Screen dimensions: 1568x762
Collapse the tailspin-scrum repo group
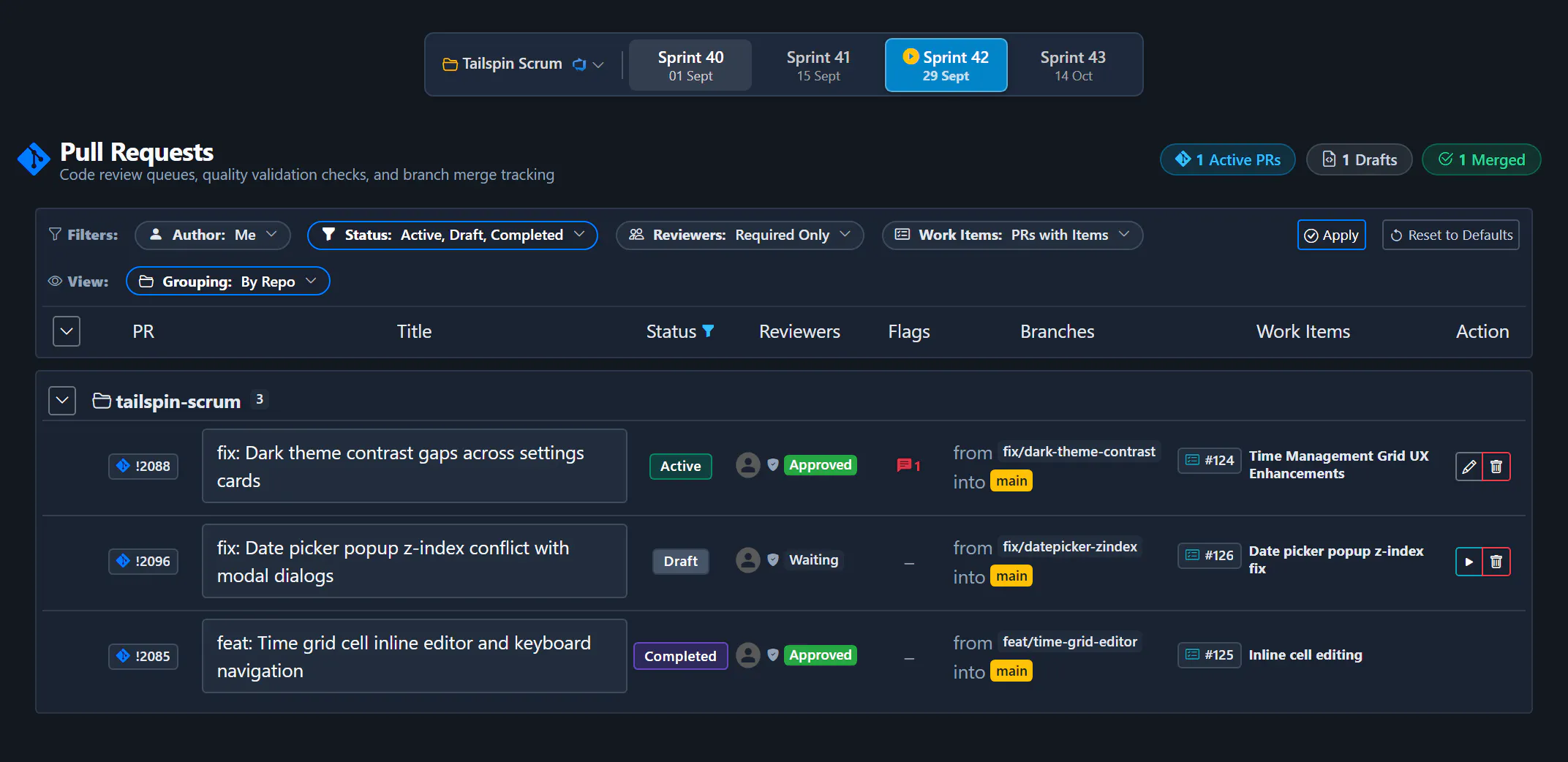62,401
